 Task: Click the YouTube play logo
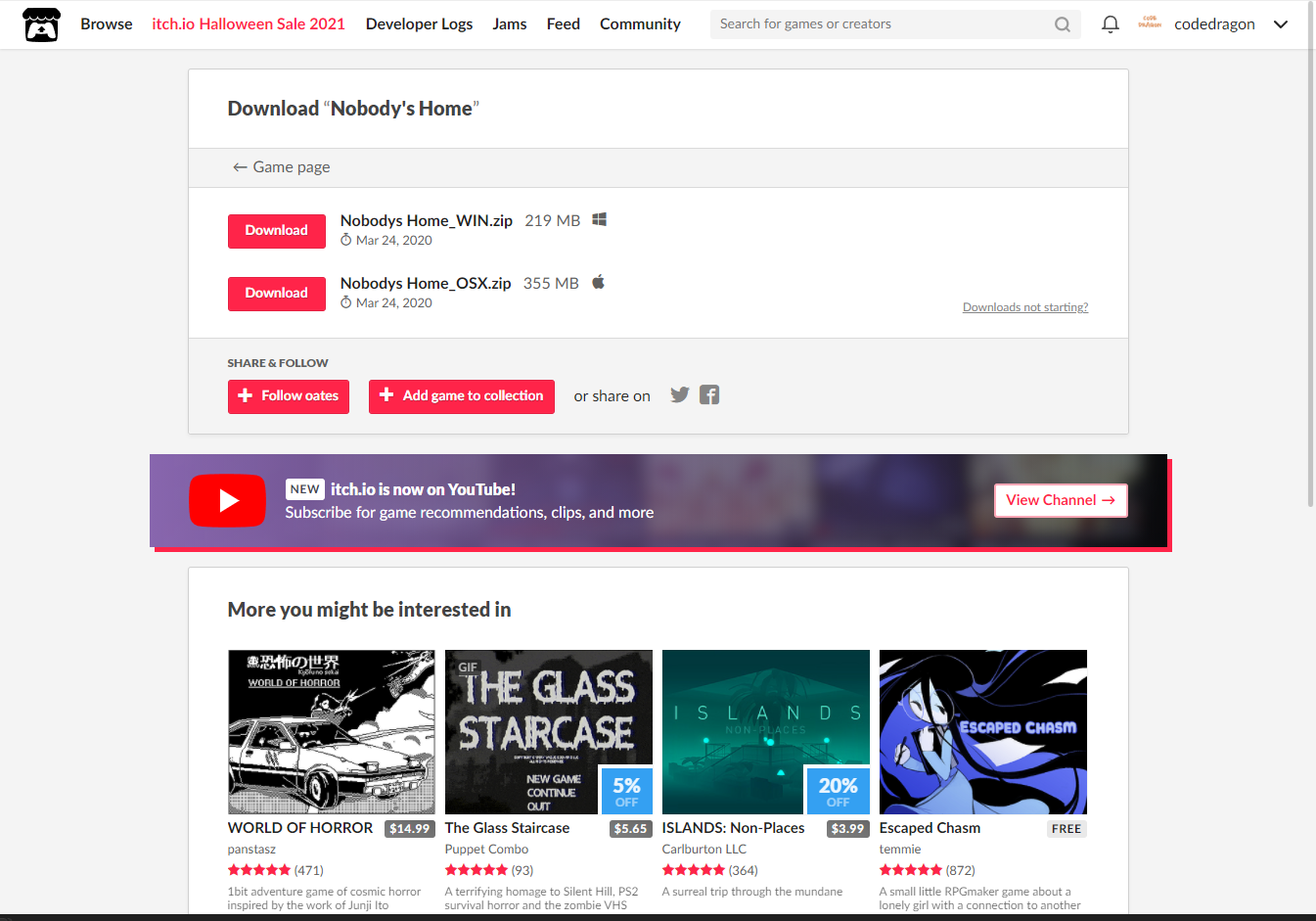[x=227, y=500]
